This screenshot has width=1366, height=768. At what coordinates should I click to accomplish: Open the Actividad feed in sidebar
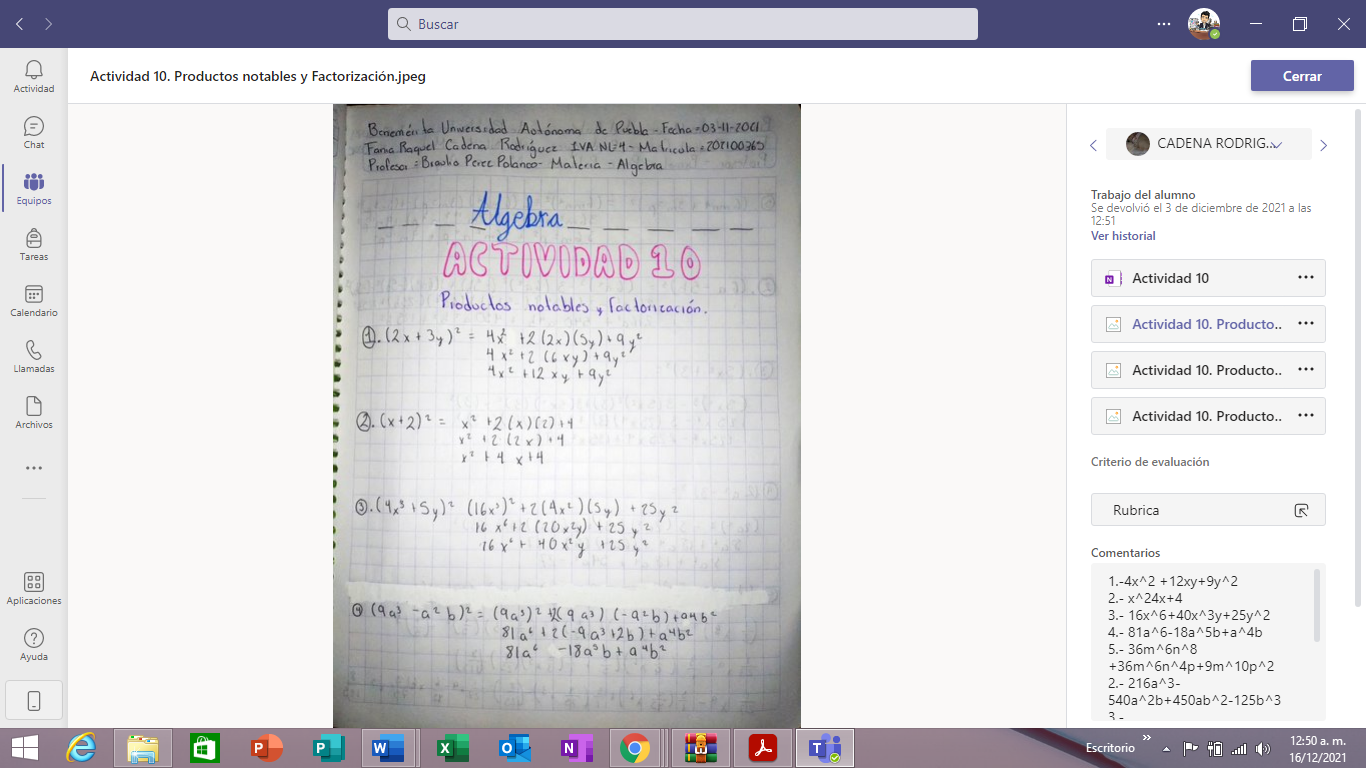34,76
